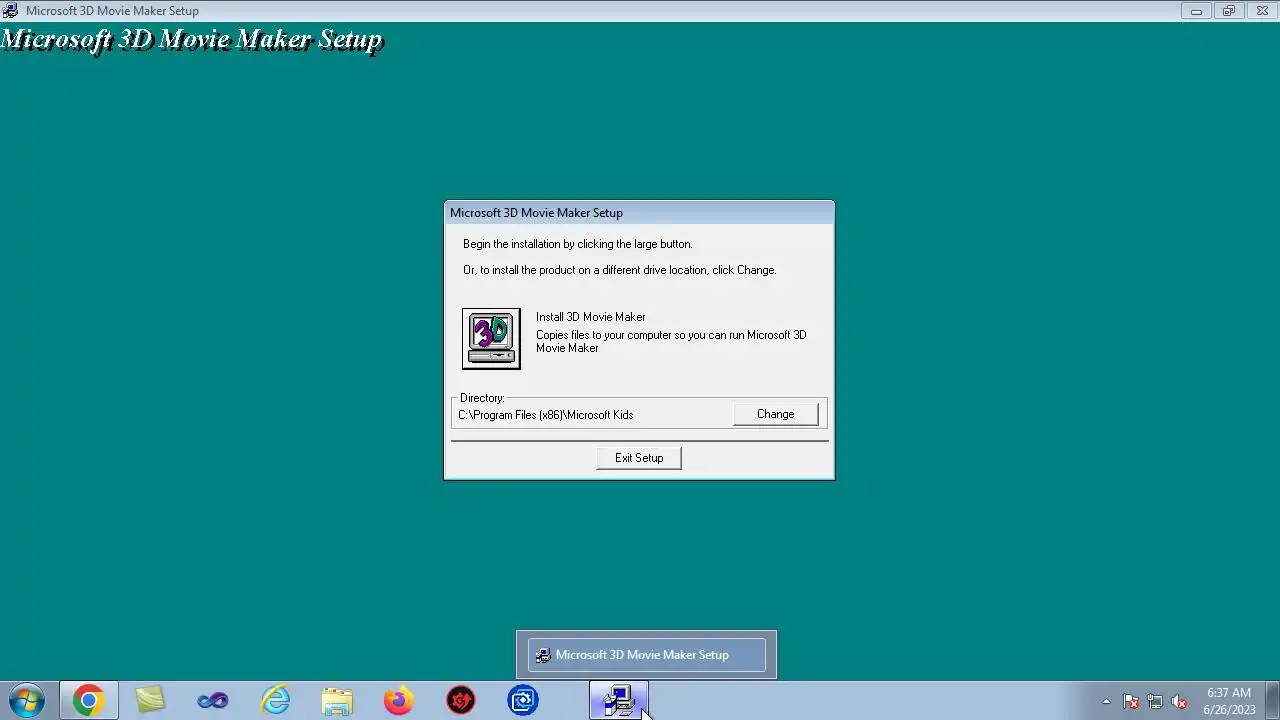Launch Firefox from the taskbar
Screen dimensions: 1280x720
(x=399, y=701)
